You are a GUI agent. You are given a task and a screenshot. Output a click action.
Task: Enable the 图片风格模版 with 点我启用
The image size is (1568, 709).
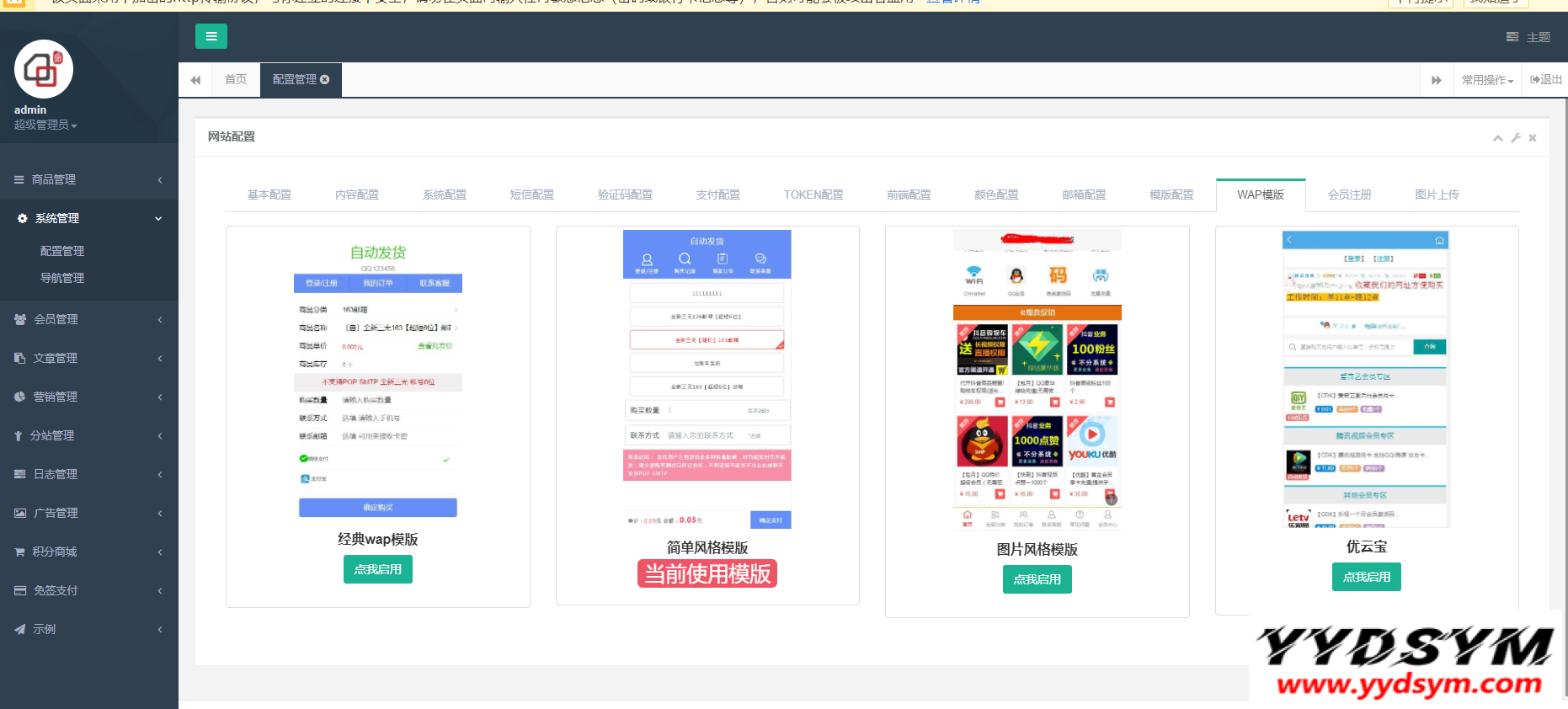coord(1037,579)
